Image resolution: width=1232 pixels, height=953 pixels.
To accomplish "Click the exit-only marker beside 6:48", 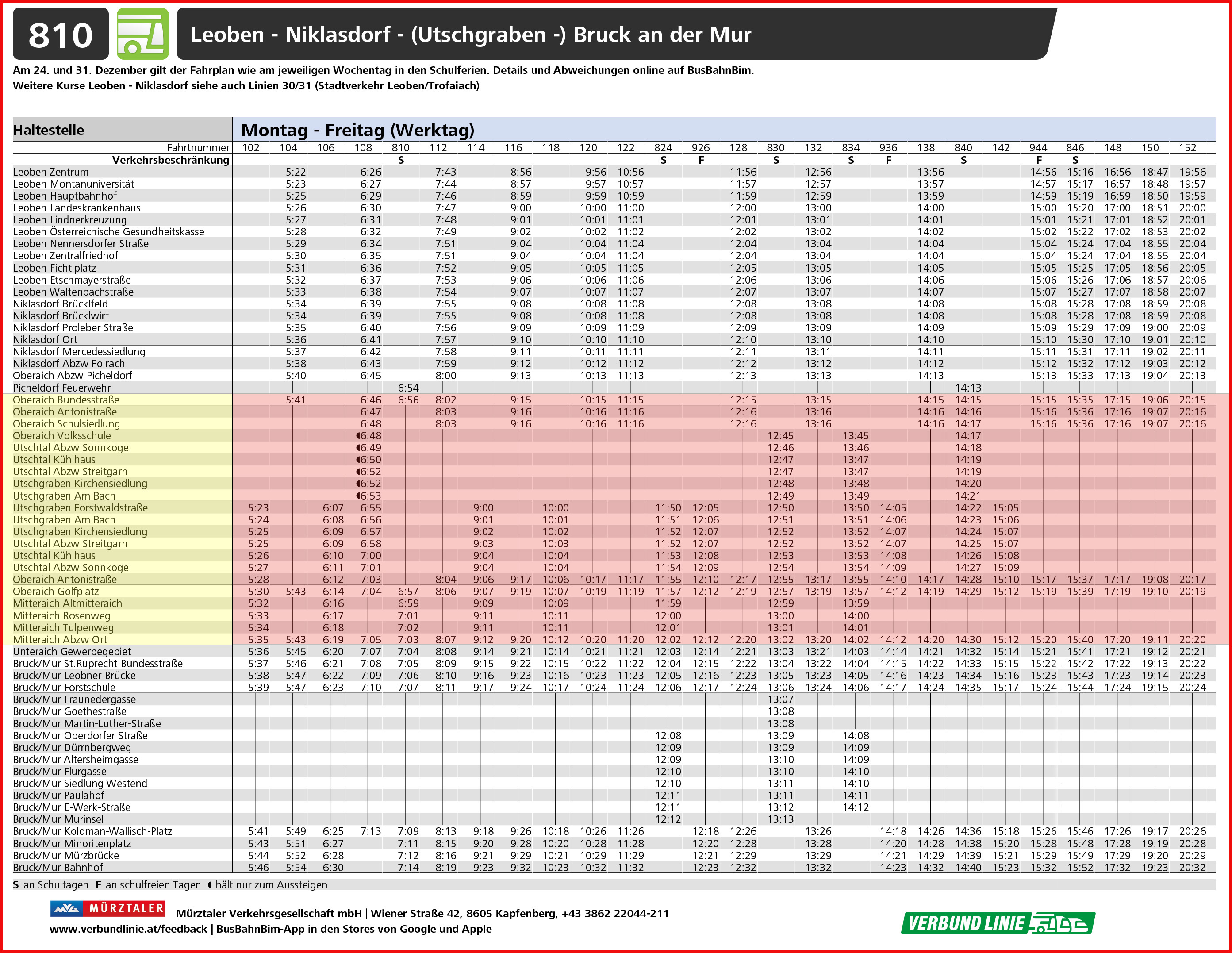I will 358,436.
